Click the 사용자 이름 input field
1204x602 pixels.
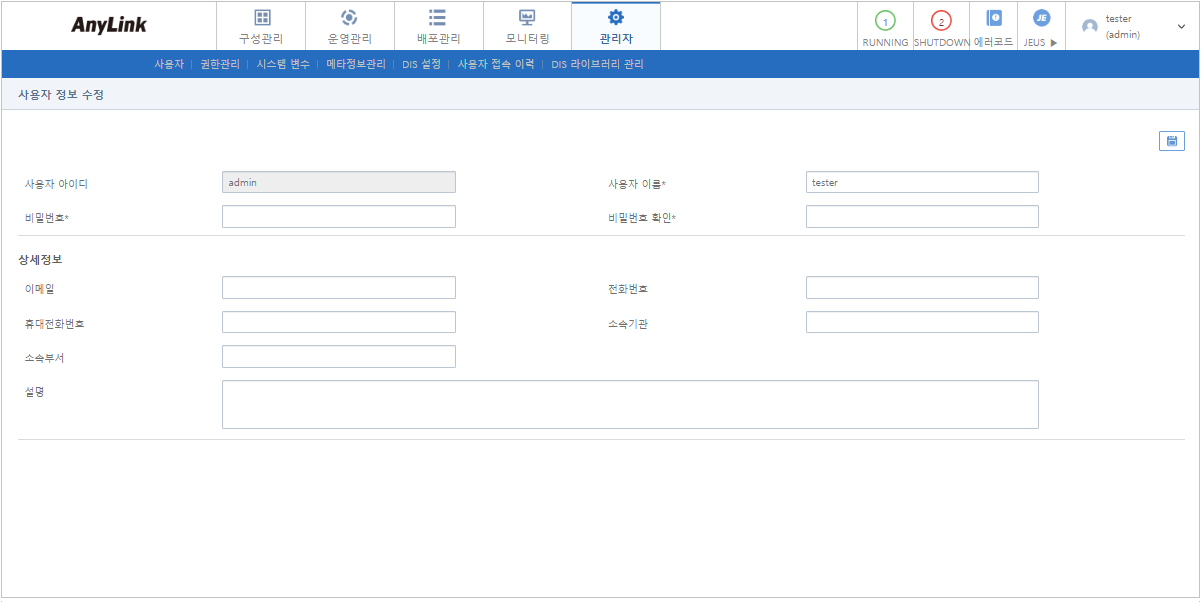[921, 181]
